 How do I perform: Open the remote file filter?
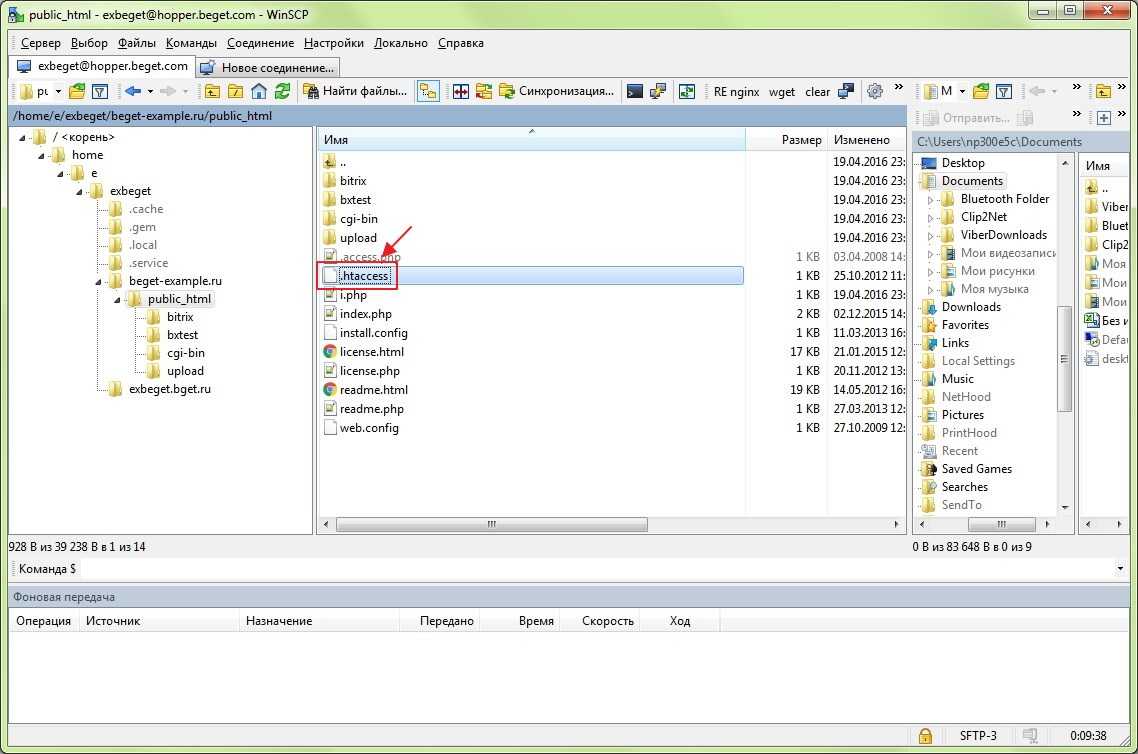[100, 92]
